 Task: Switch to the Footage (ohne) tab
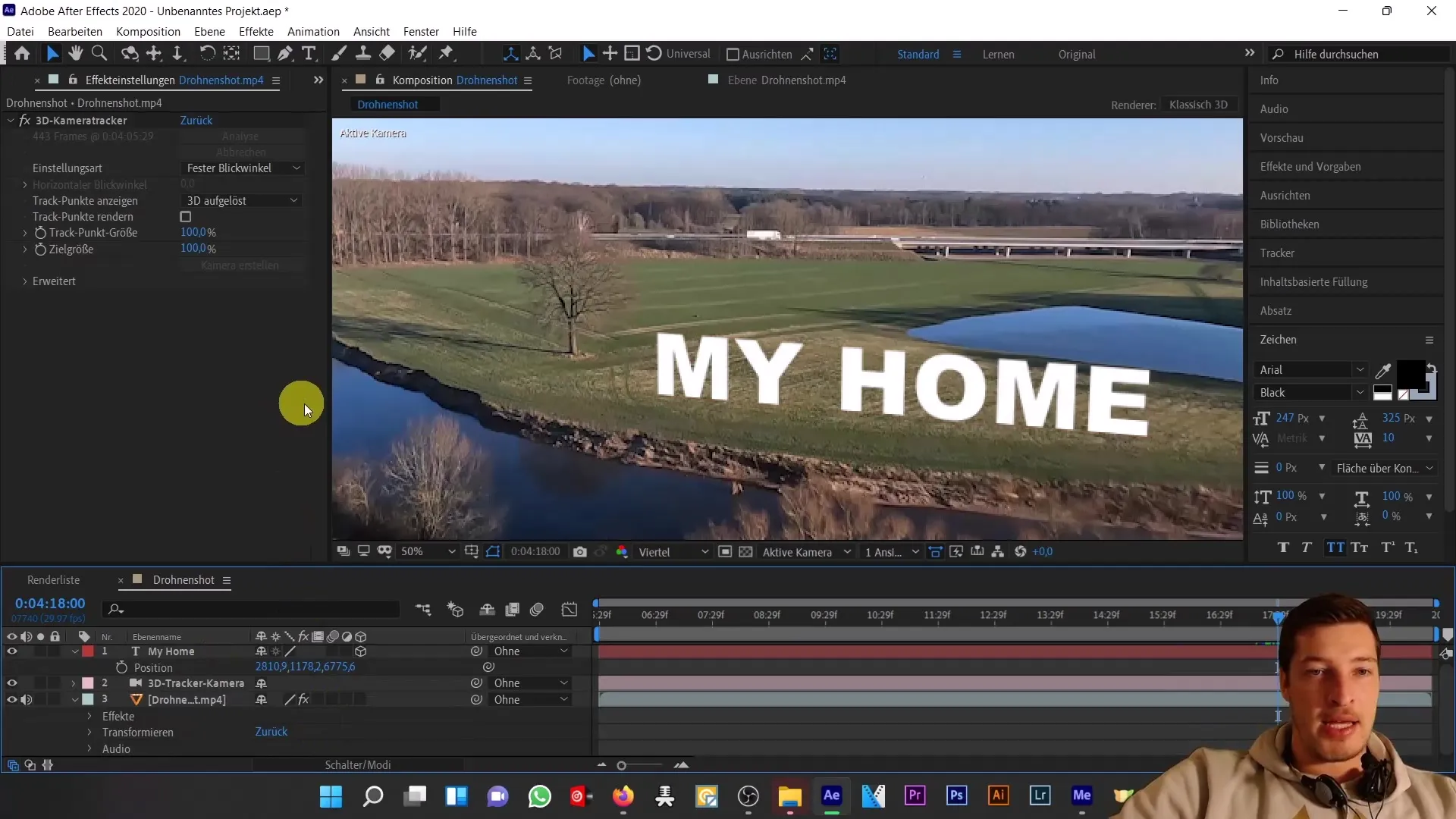pos(604,80)
